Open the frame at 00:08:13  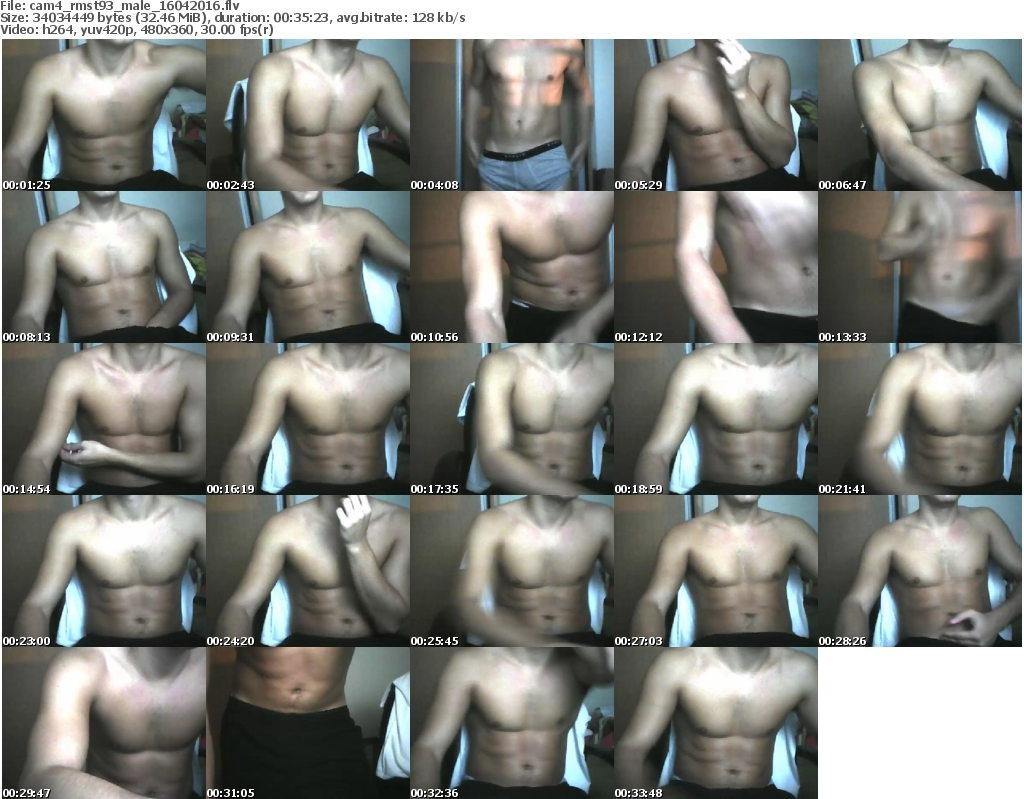(104, 267)
